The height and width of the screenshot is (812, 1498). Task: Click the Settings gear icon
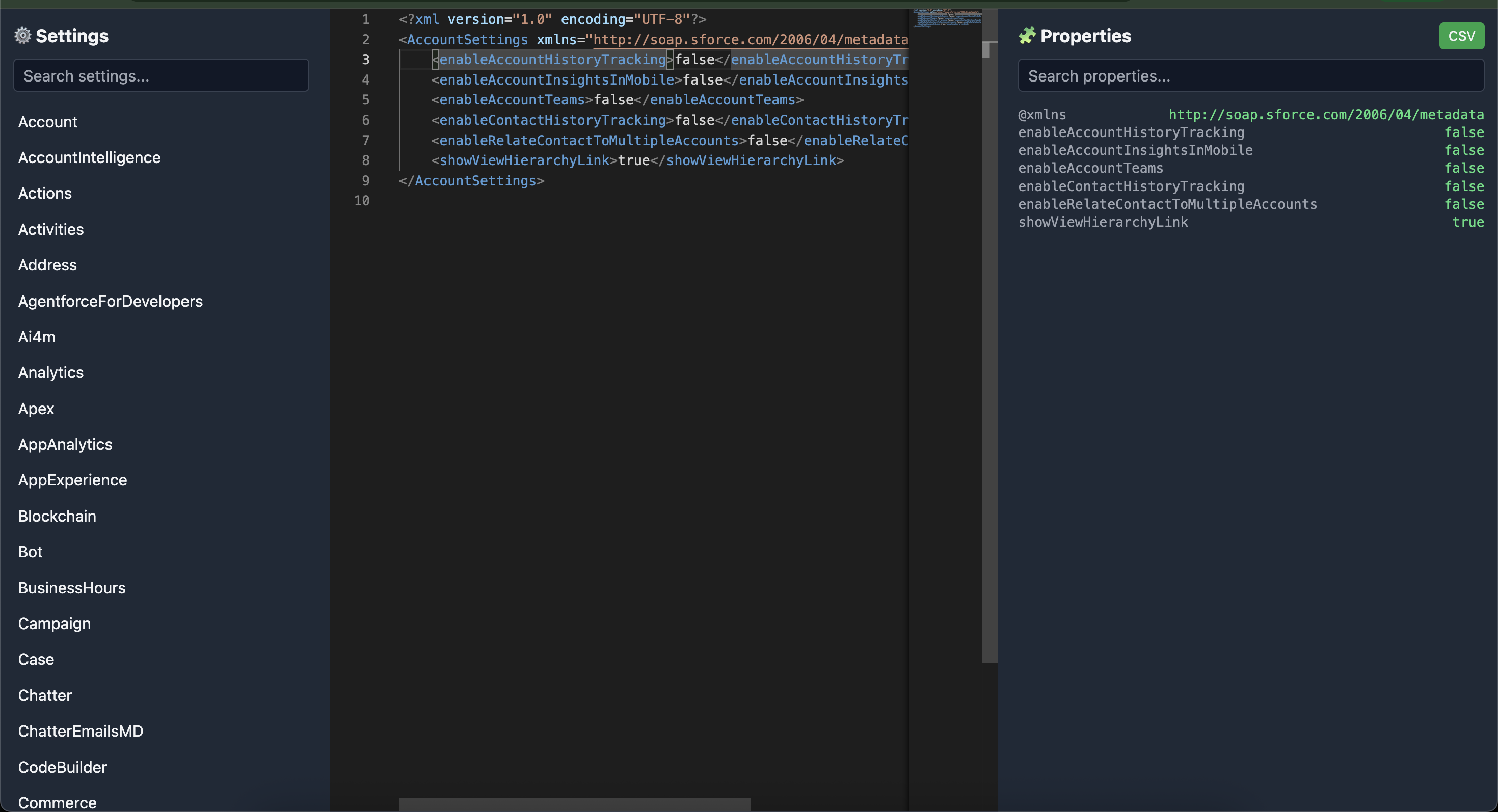(x=23, y=36)
